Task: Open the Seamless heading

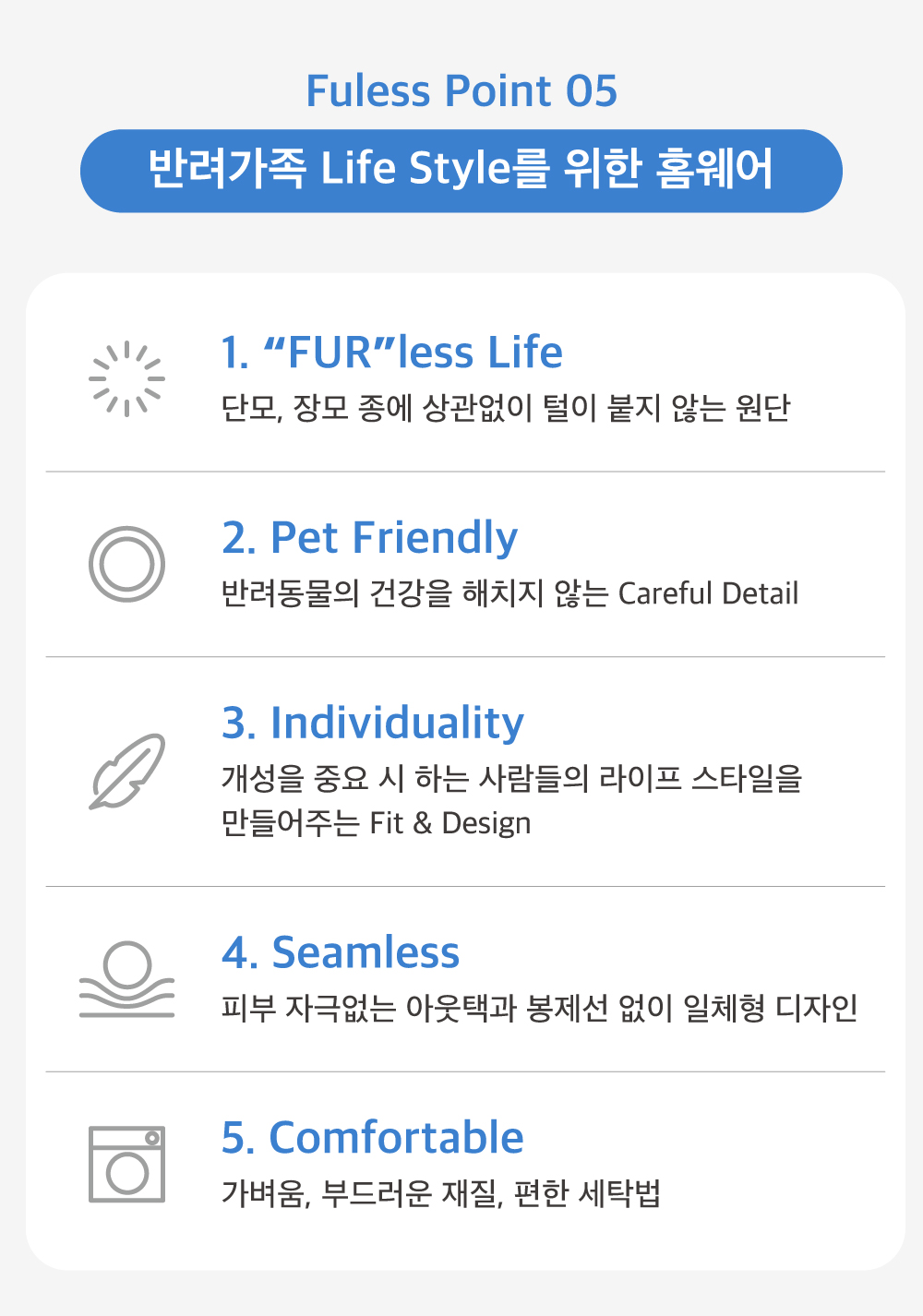Action: [x=341, y=952]
